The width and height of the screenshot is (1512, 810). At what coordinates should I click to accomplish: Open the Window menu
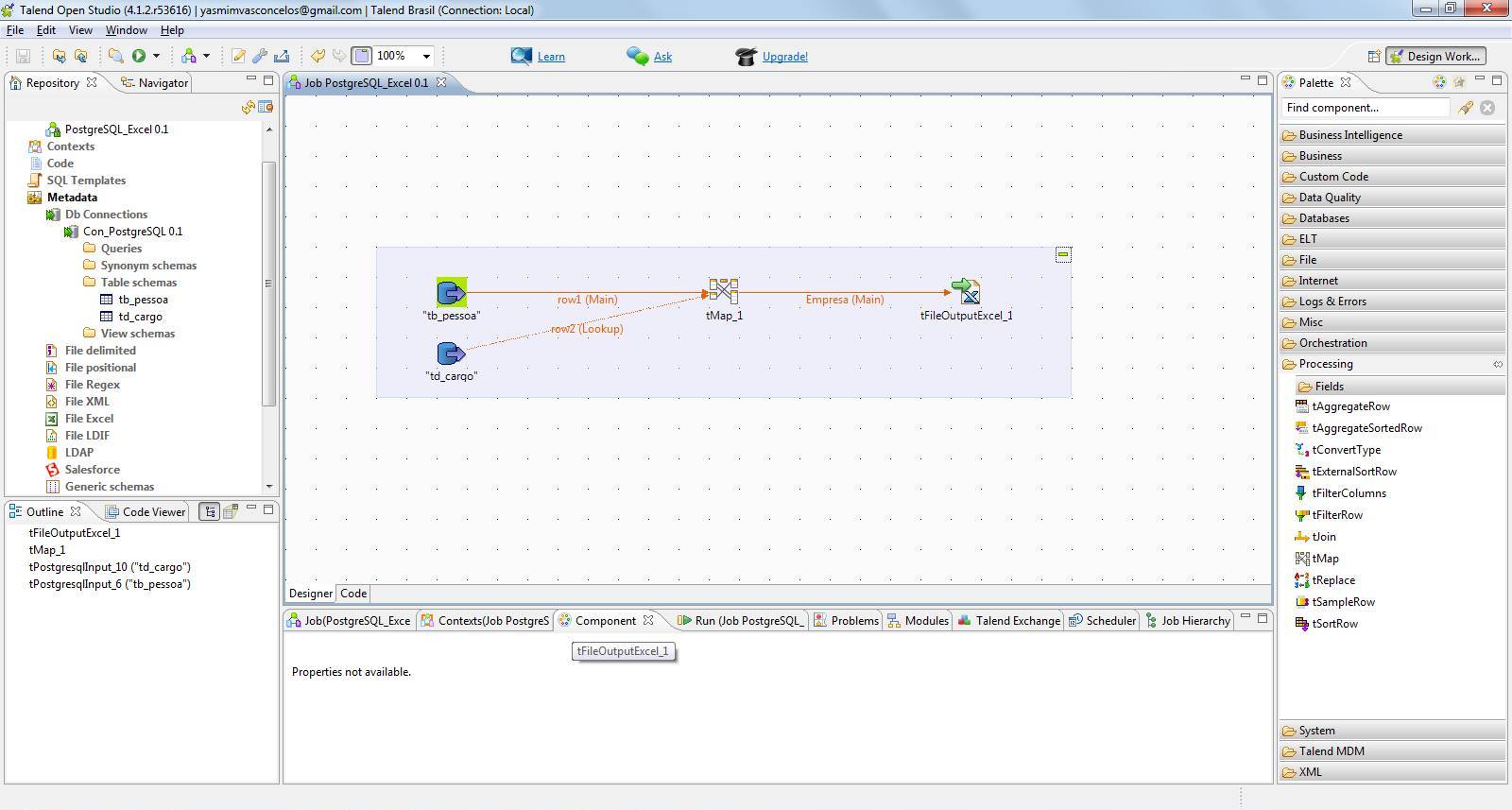126,30
